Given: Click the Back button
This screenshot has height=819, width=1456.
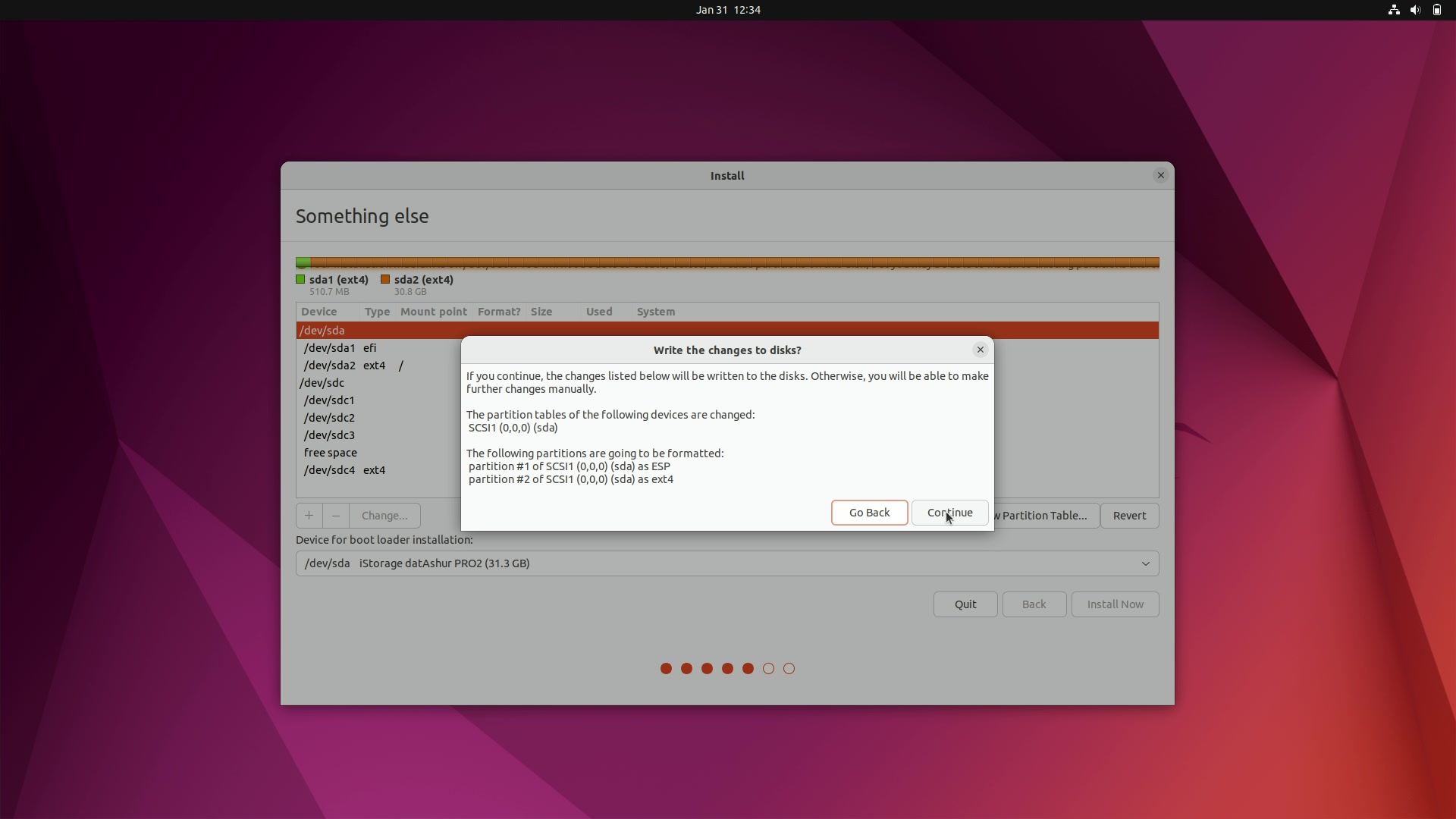Looking at the screenshot, I should (x=1034, y=604).
